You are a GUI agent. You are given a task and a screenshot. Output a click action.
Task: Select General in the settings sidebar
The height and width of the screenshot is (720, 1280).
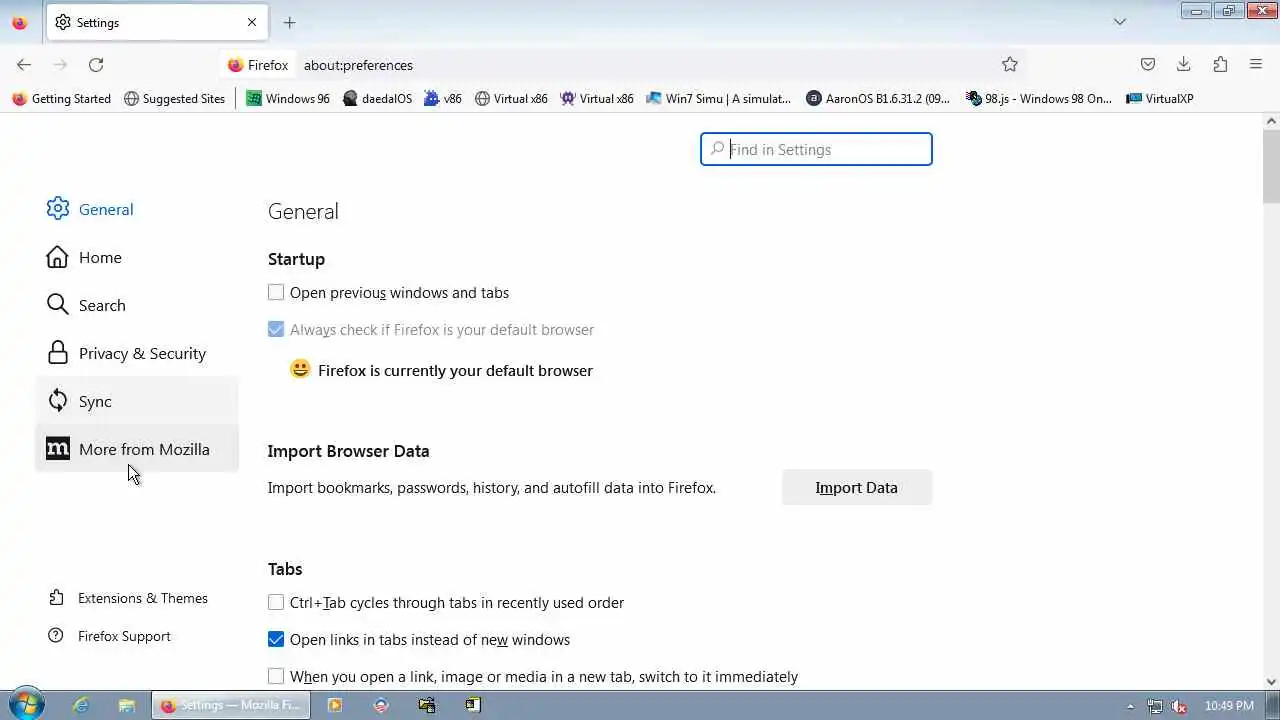(x=137, y=209)
